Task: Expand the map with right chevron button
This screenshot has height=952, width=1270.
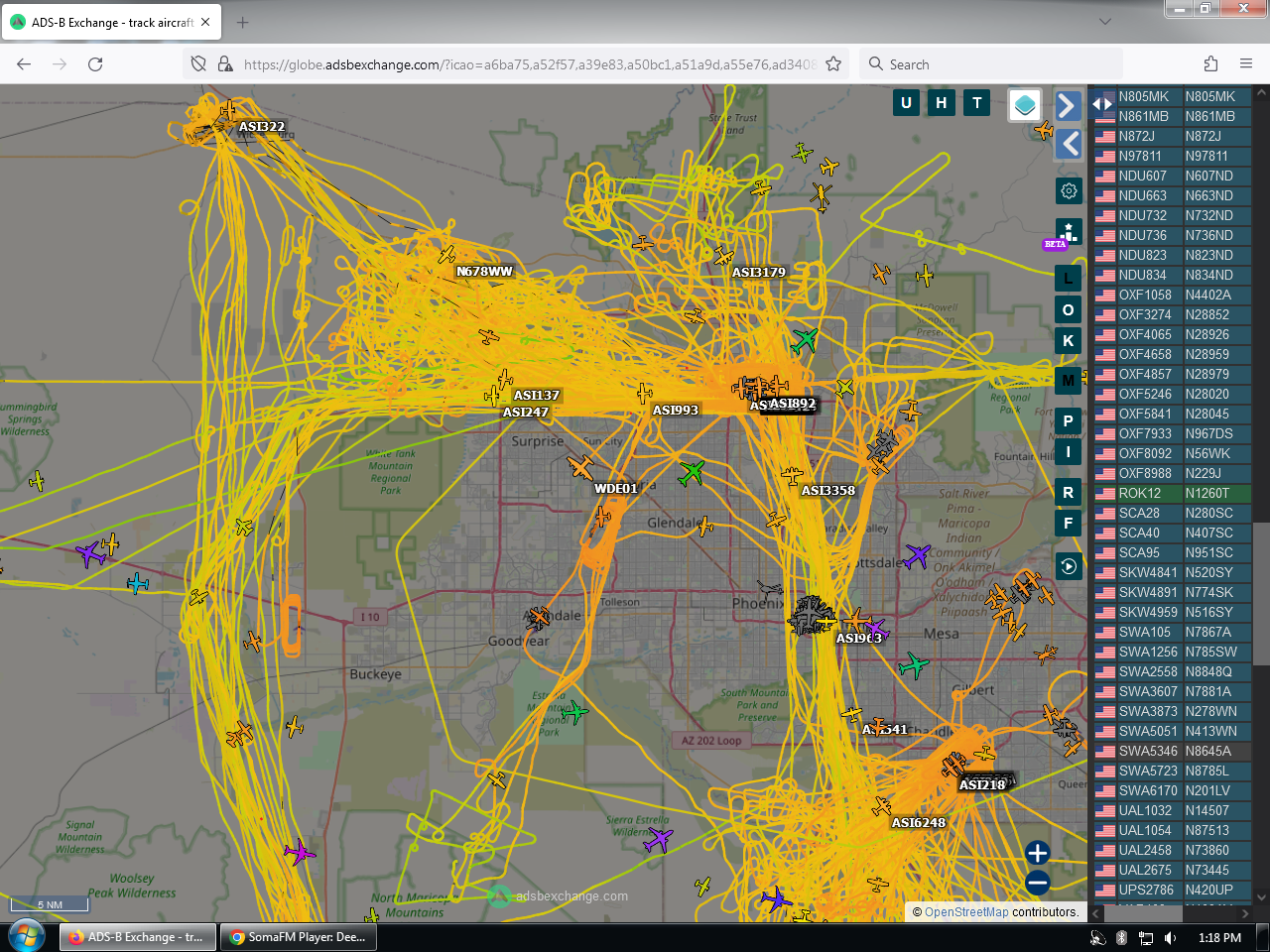Action: point(1068,105)
